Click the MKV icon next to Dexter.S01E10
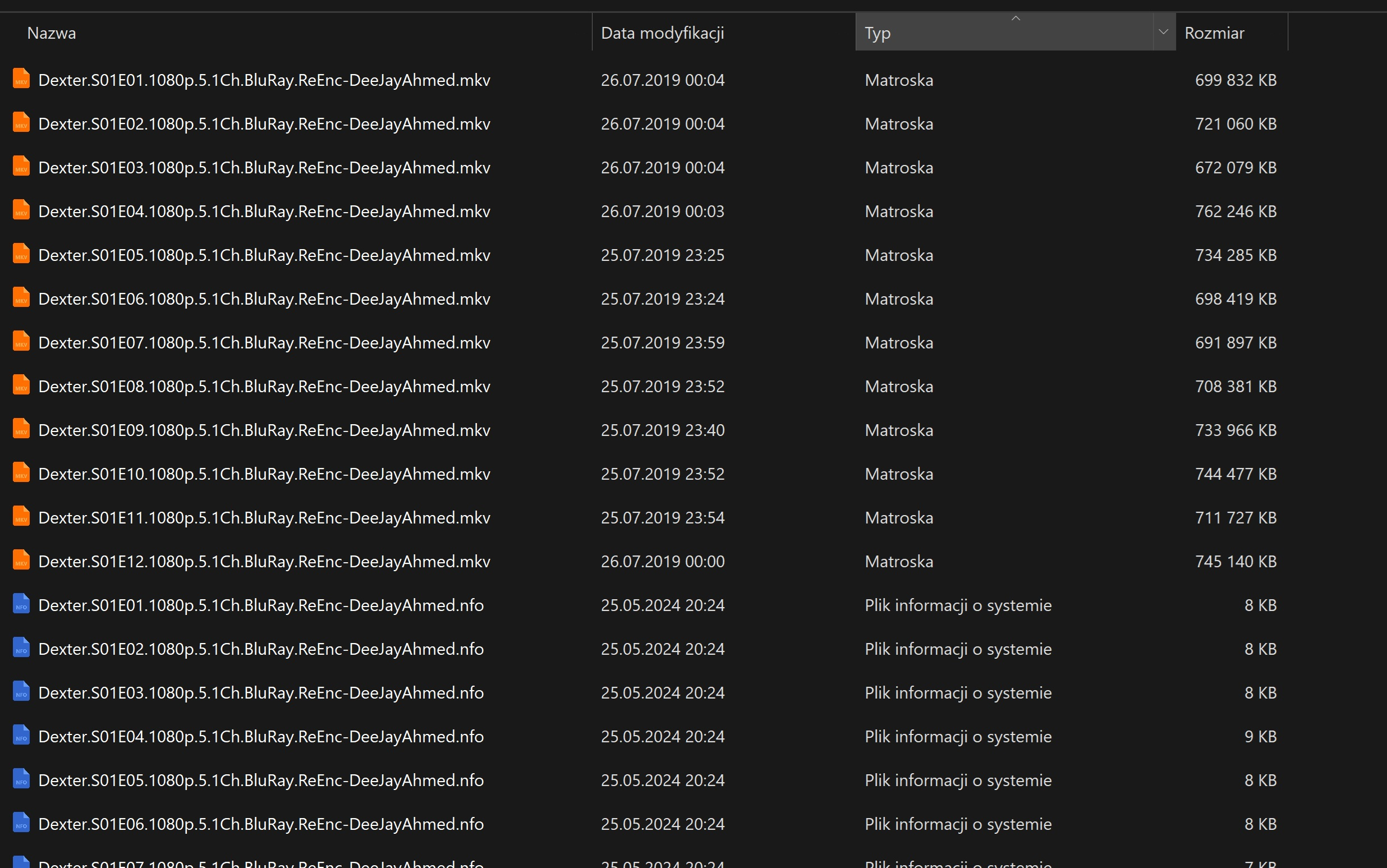The height and width of the screenshot is (868, 1387). [x=21, y=472]
